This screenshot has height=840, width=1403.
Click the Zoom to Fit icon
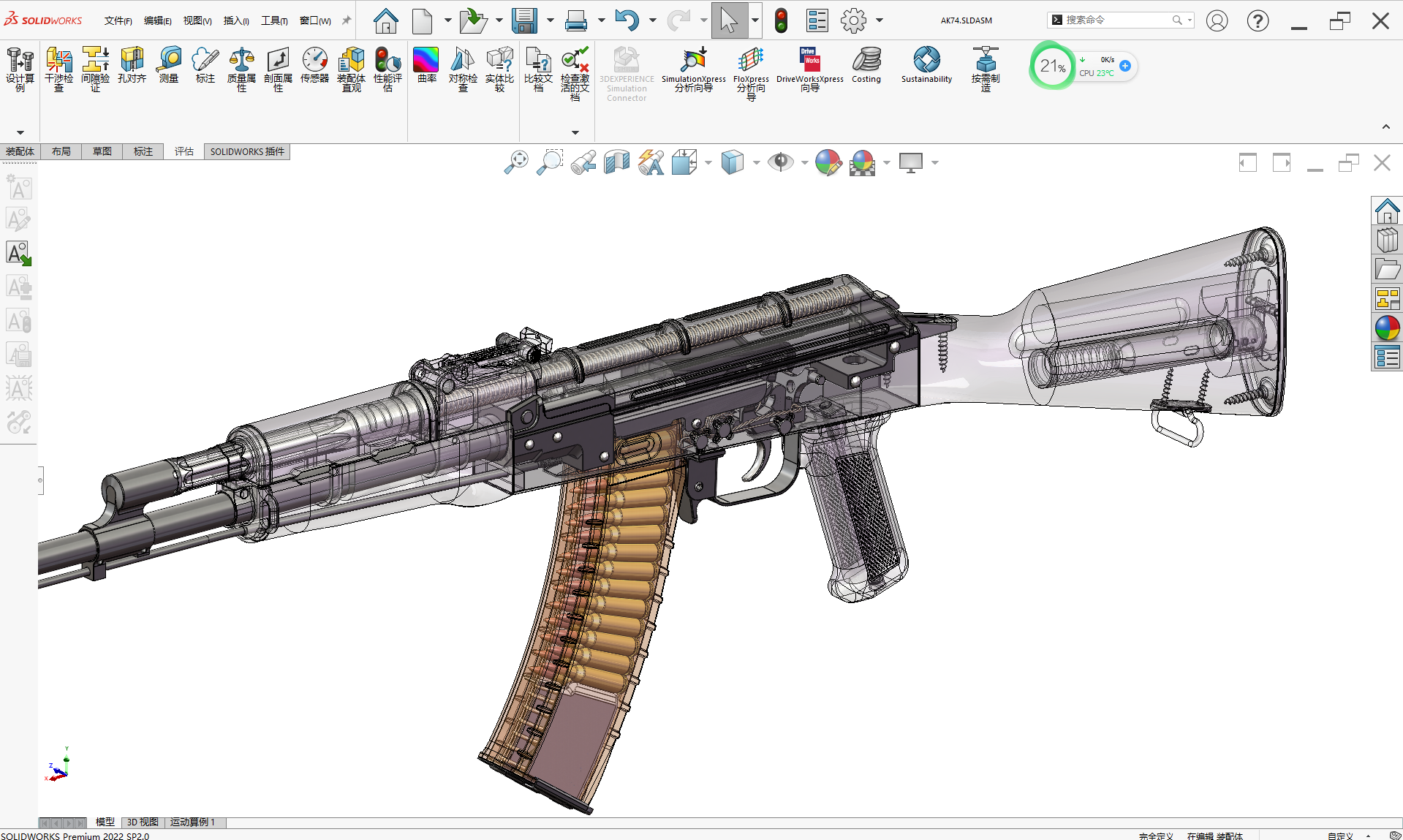point(516,162)
